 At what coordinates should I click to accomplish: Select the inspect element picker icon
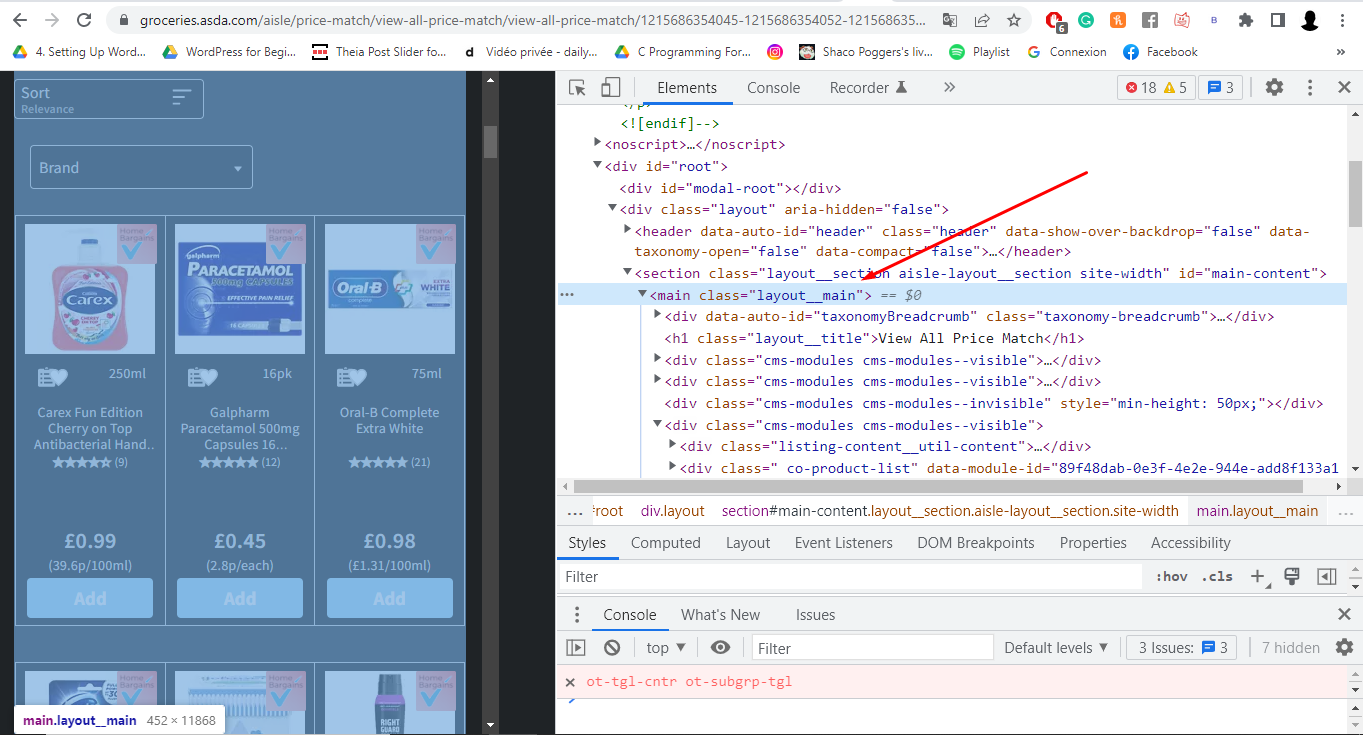tap(577, 88)
